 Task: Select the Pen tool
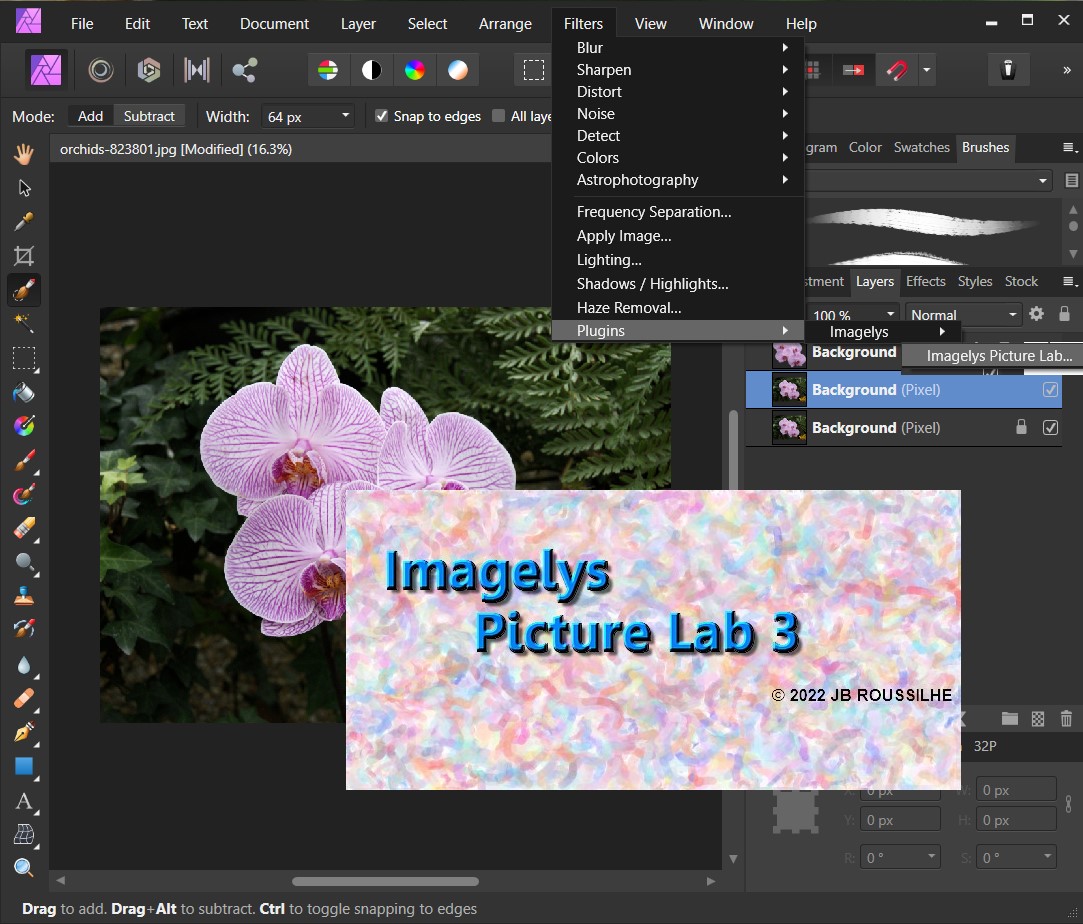tap(23, 732)
